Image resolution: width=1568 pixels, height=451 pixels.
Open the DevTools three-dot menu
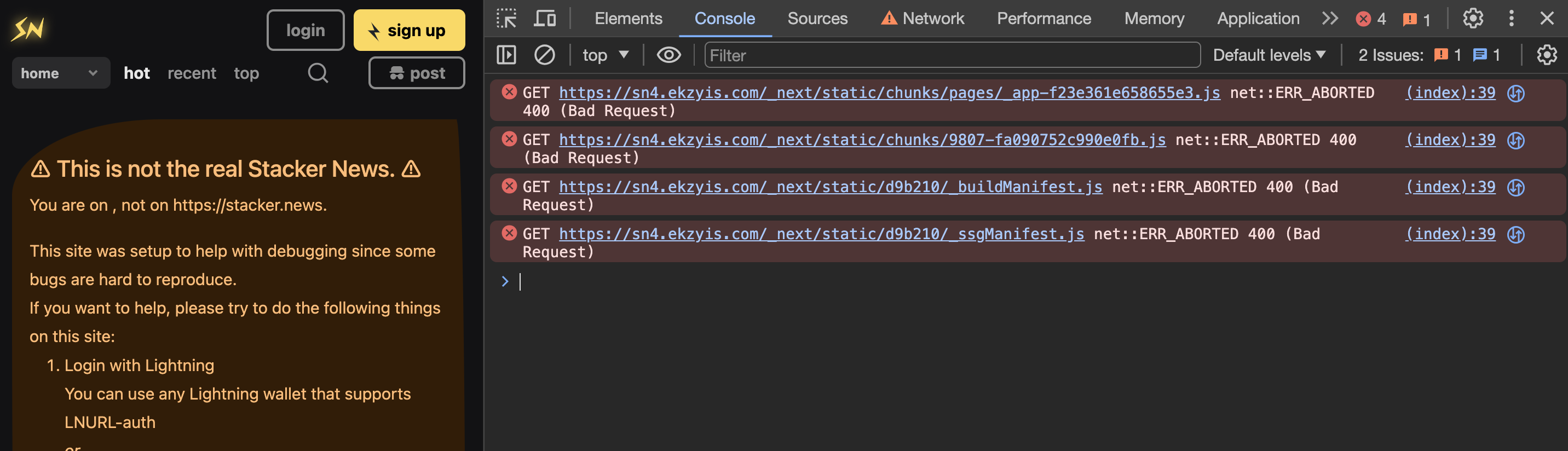pyautogui.click(x=1511, y=18)
